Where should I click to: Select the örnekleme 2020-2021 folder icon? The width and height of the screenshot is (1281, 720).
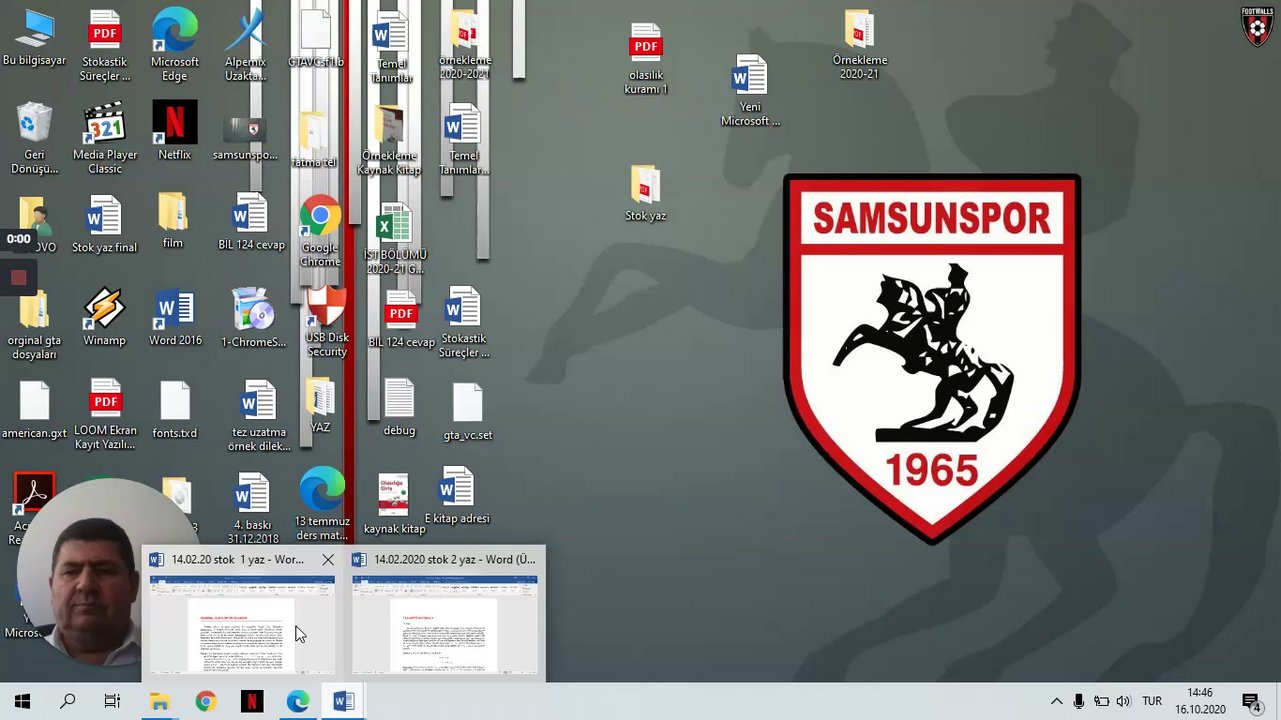[x=464, y=46]
